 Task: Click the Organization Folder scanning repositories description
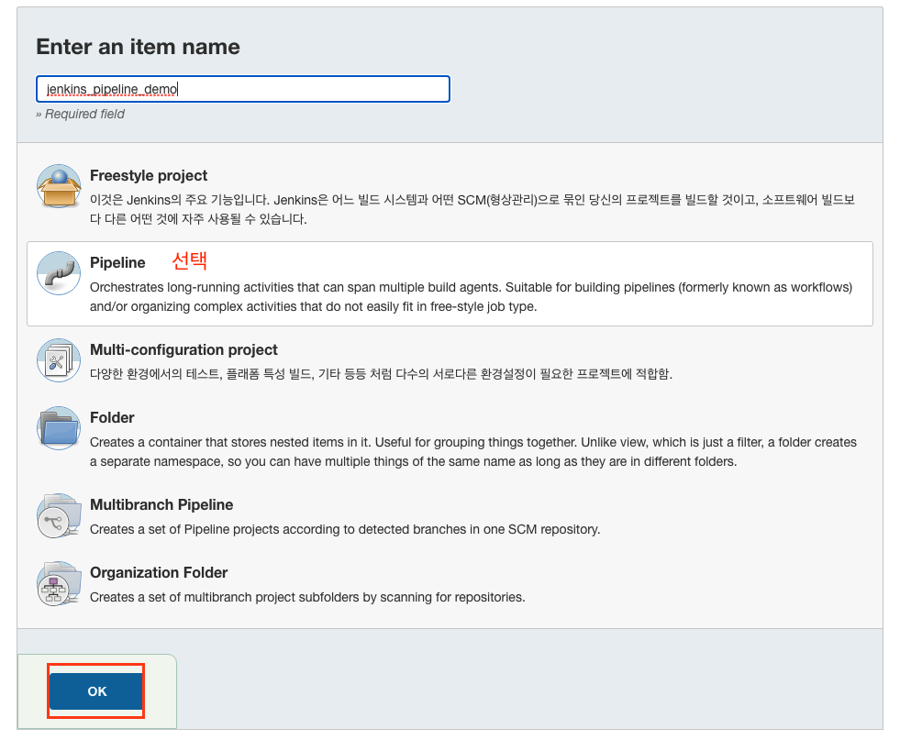tap(307, 597)
